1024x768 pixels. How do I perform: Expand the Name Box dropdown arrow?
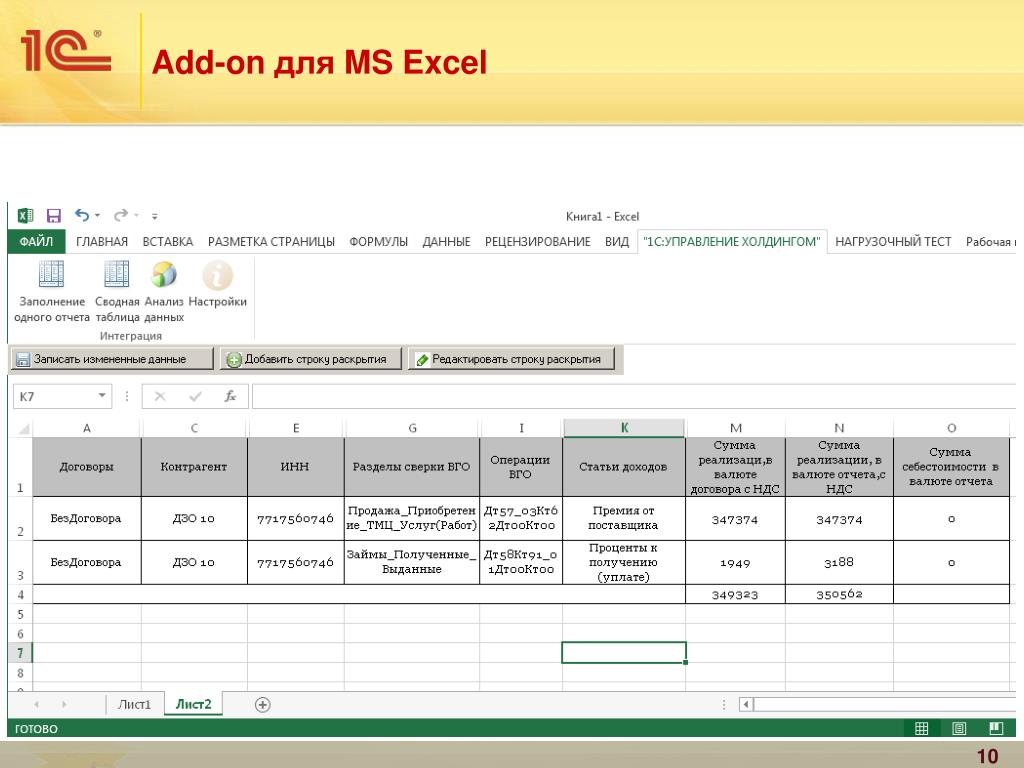tap(103, 396)
